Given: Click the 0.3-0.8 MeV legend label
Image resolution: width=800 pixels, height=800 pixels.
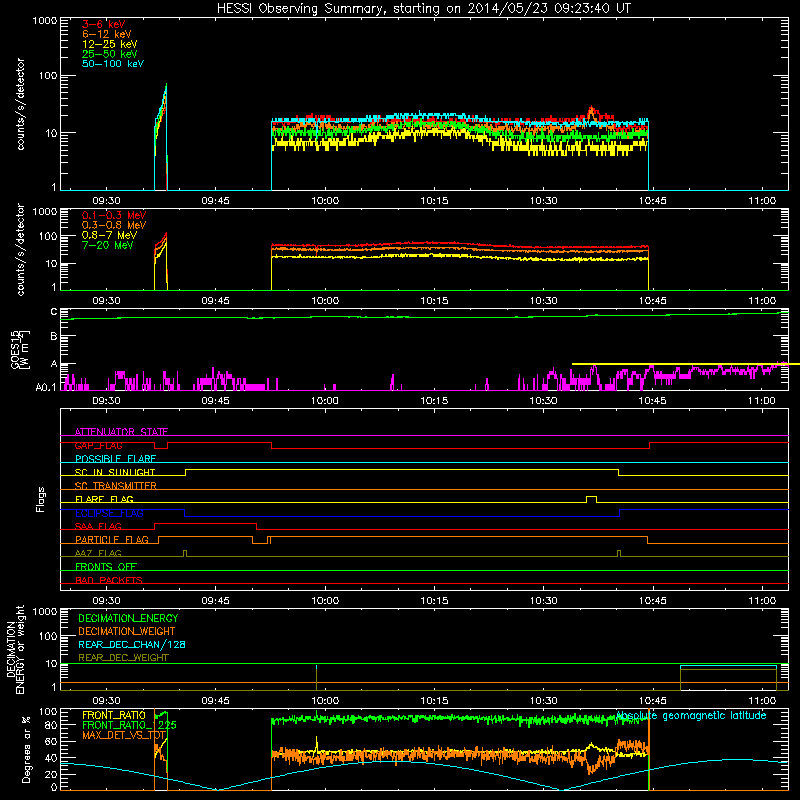Looking at the screenshot, I should (114, 225).
